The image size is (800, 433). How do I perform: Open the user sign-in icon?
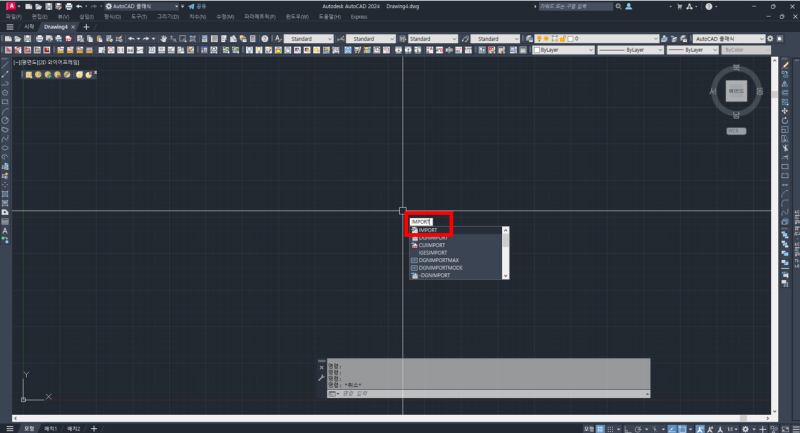point(629,7)
